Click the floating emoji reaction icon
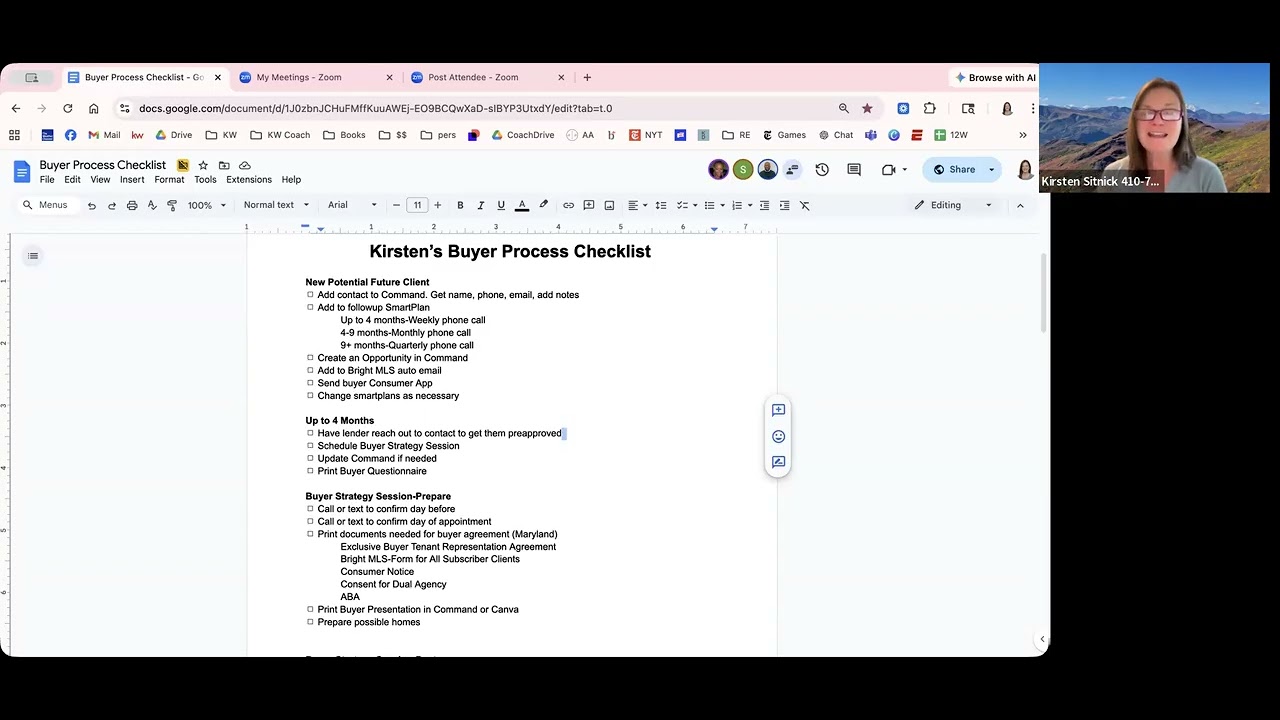 pos(778,436)
